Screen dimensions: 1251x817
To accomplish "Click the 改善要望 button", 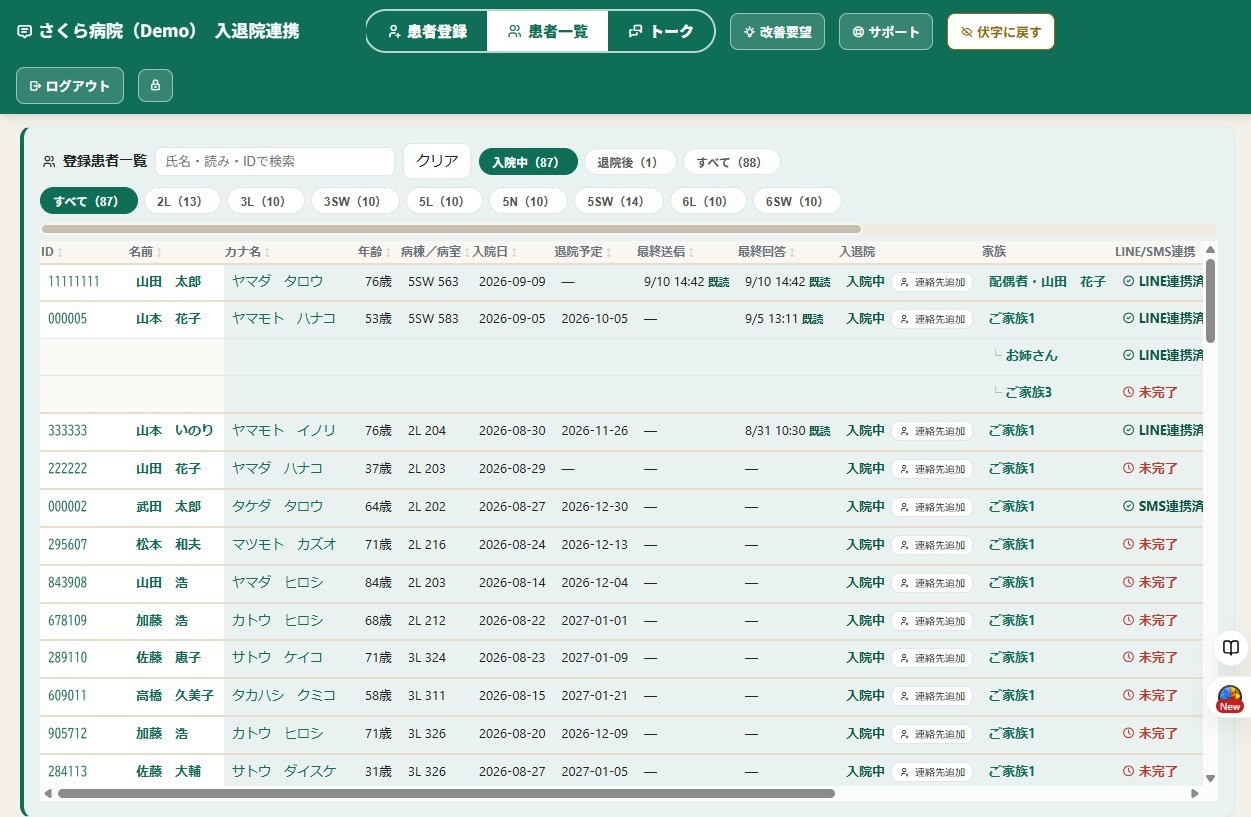I will pyautogui.click(x=777, y=31).
